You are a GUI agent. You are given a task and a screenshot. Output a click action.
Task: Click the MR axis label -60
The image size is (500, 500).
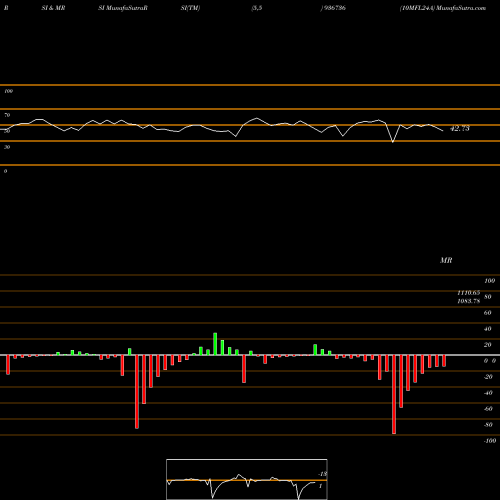tap(488, 409)
